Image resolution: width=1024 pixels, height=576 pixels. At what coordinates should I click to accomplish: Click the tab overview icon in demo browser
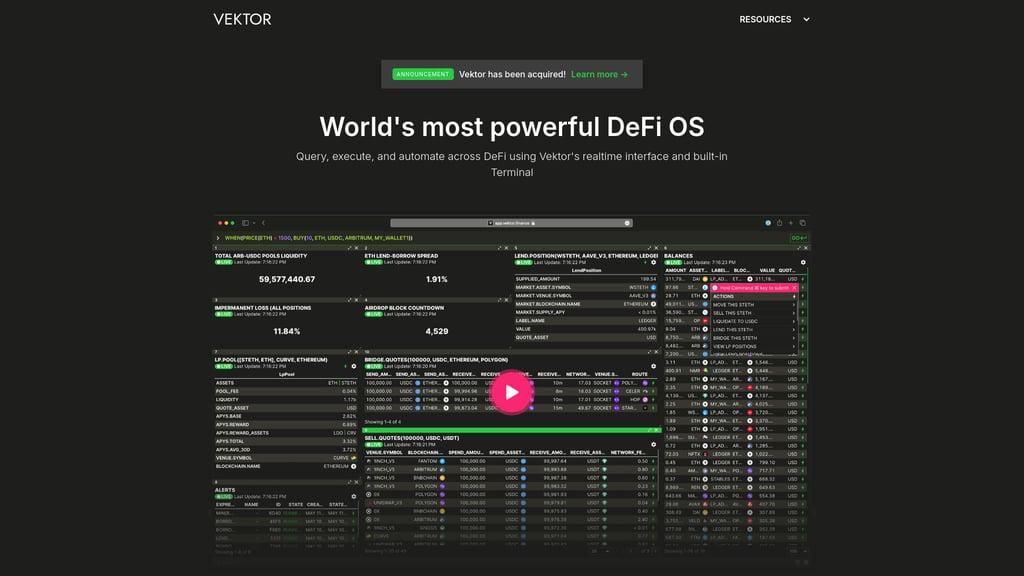tap(803, 223)
